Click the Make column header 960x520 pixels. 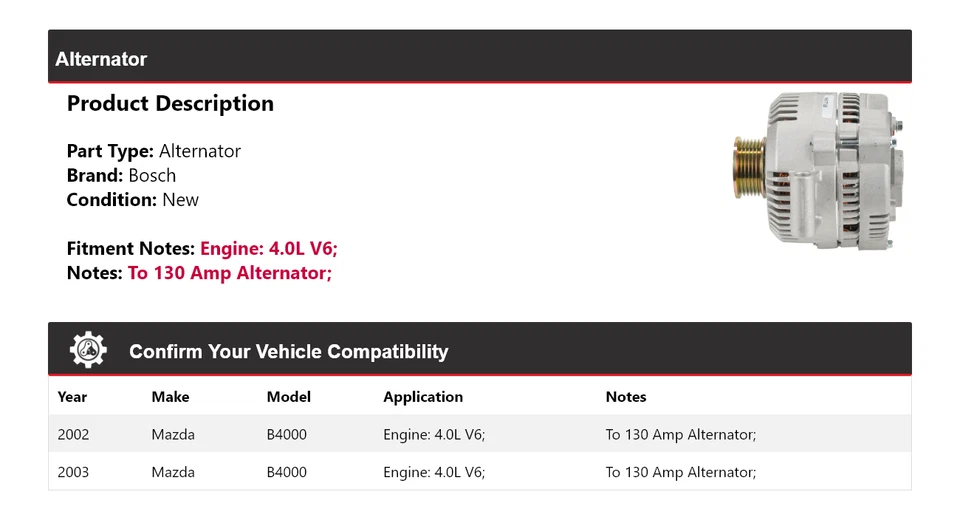(170, 397)
